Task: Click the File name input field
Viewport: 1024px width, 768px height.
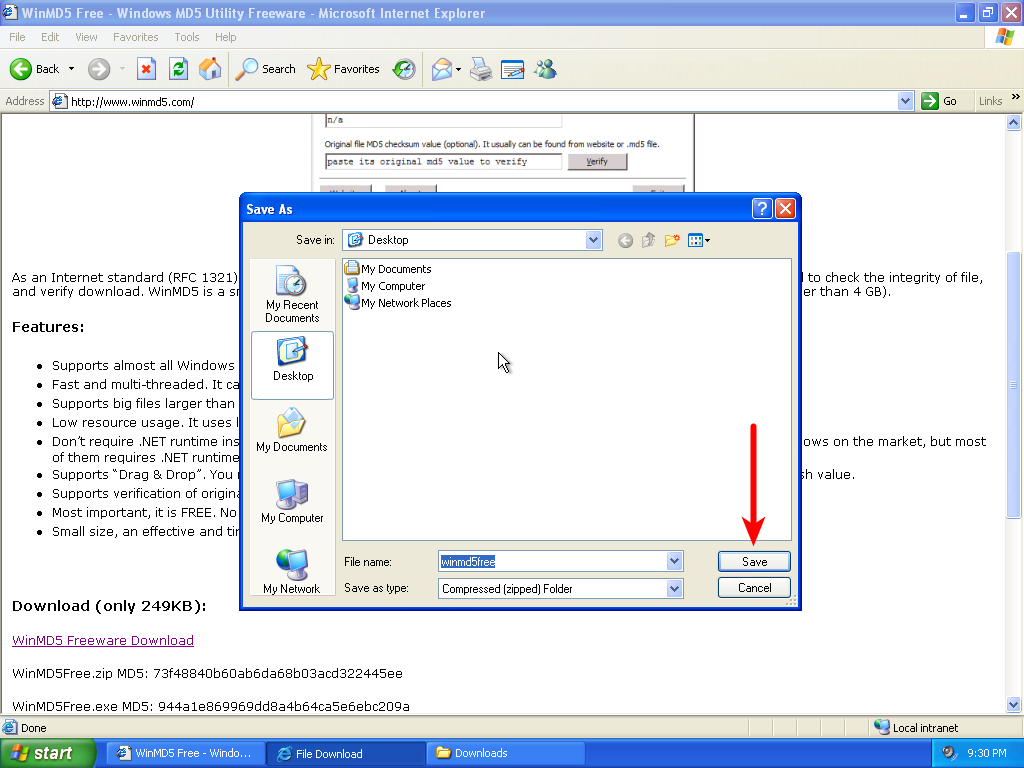Action: (x=552, y=561)
